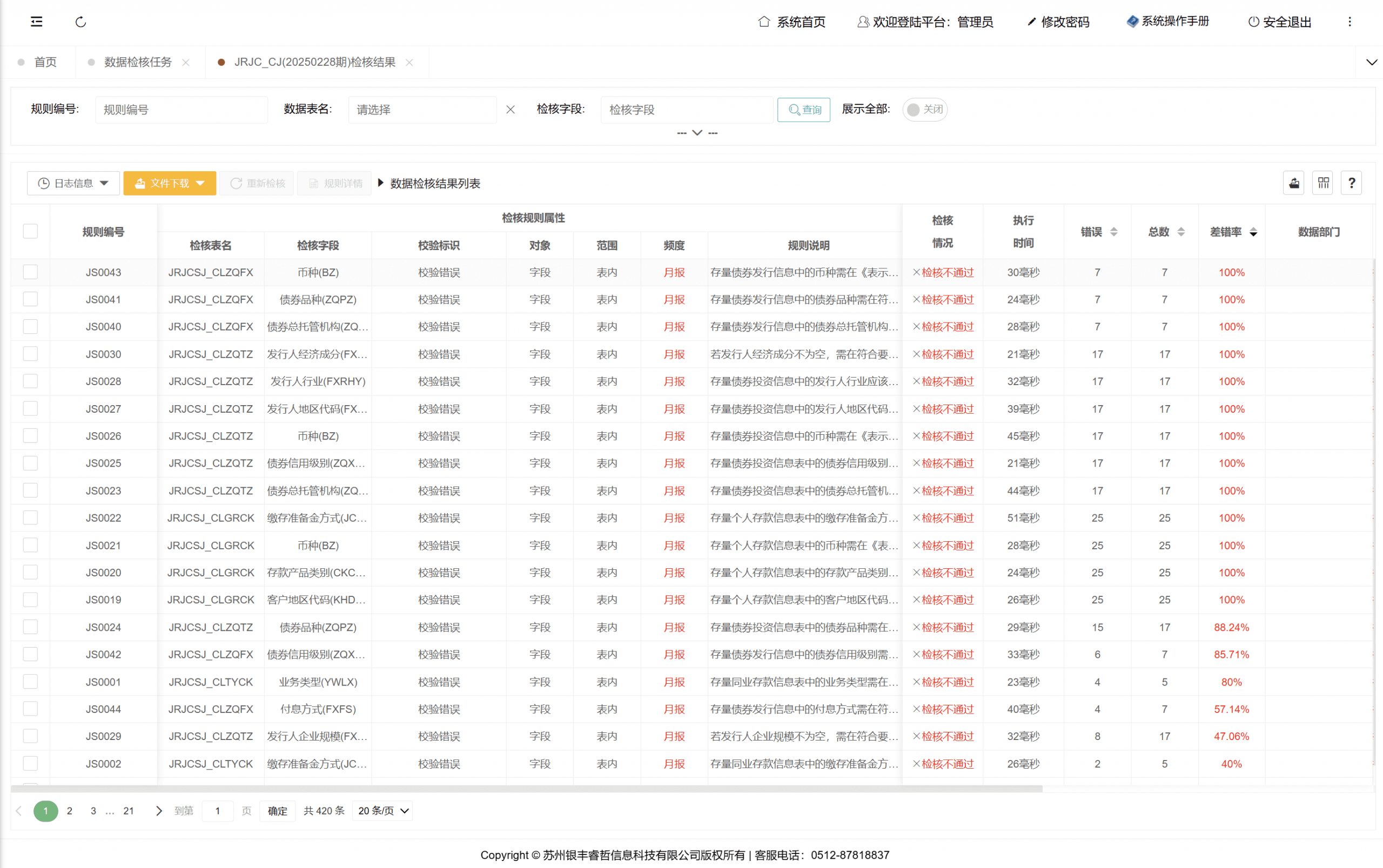Click the 查询 search button

click(803, 110)
